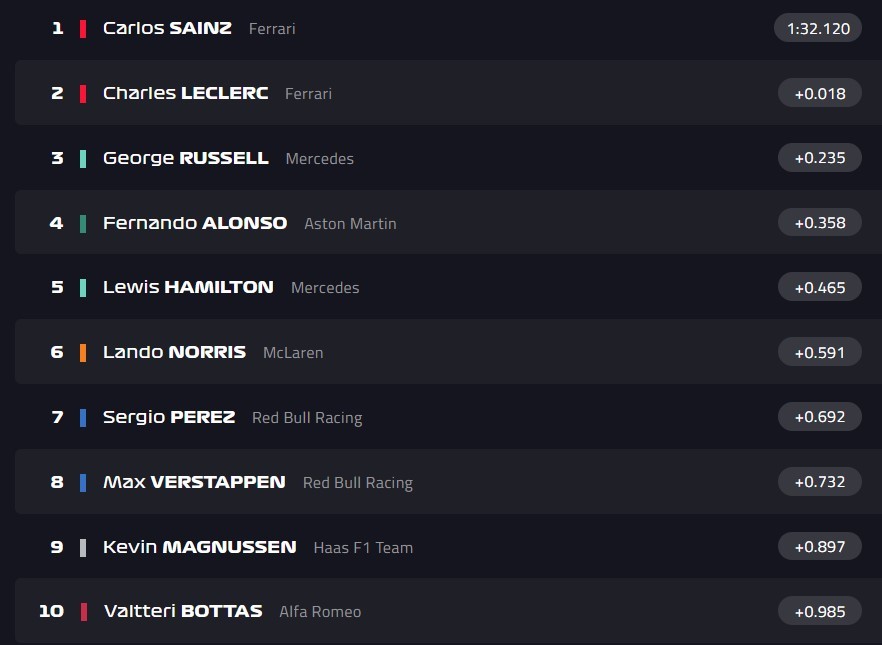Click Carlos Sainz's 1:32.120 lap time
The height and width of the screenshot is (645, 882).
(817, 28)
